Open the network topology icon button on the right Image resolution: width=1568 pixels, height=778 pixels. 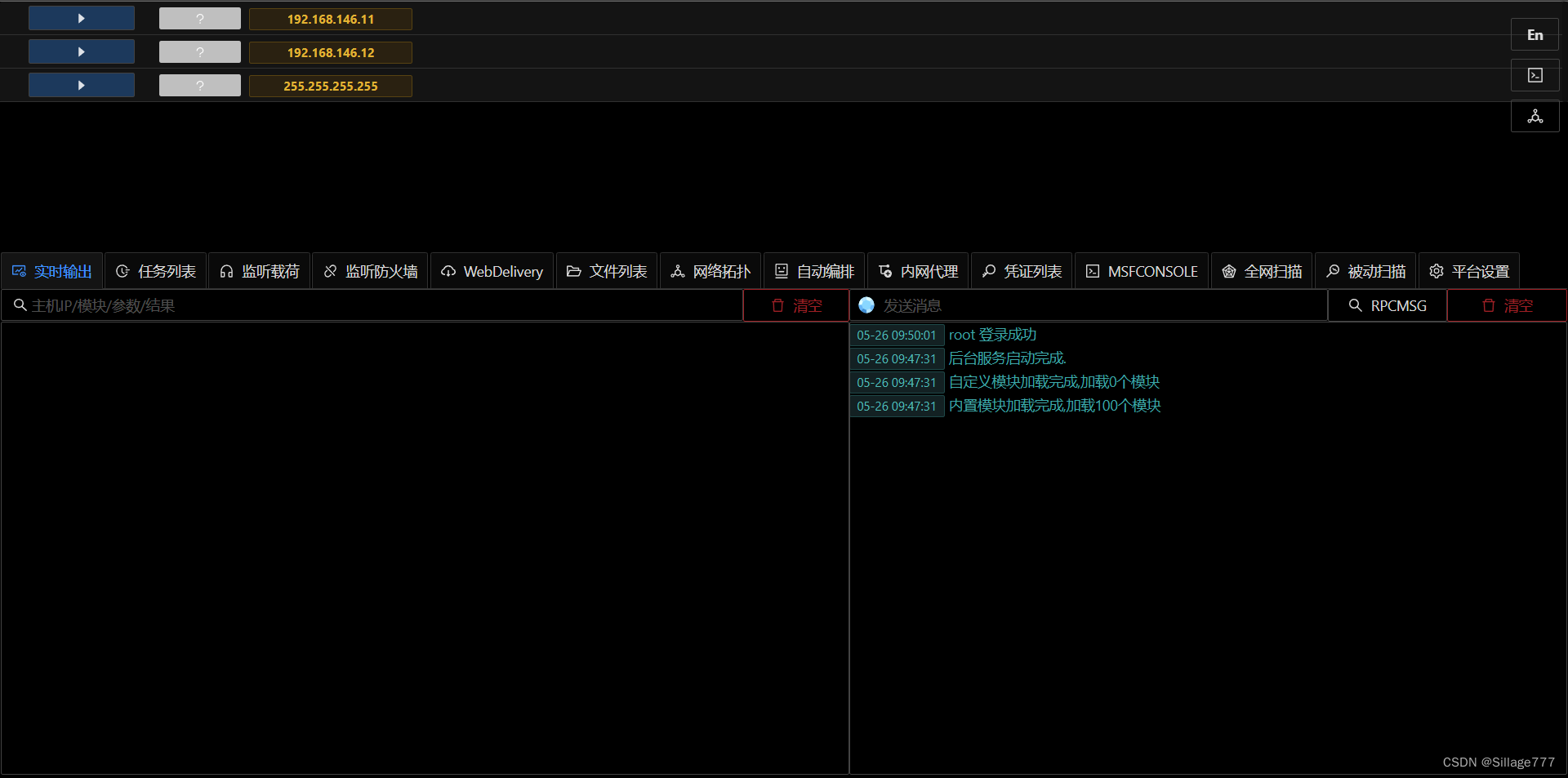point(1535,116)
